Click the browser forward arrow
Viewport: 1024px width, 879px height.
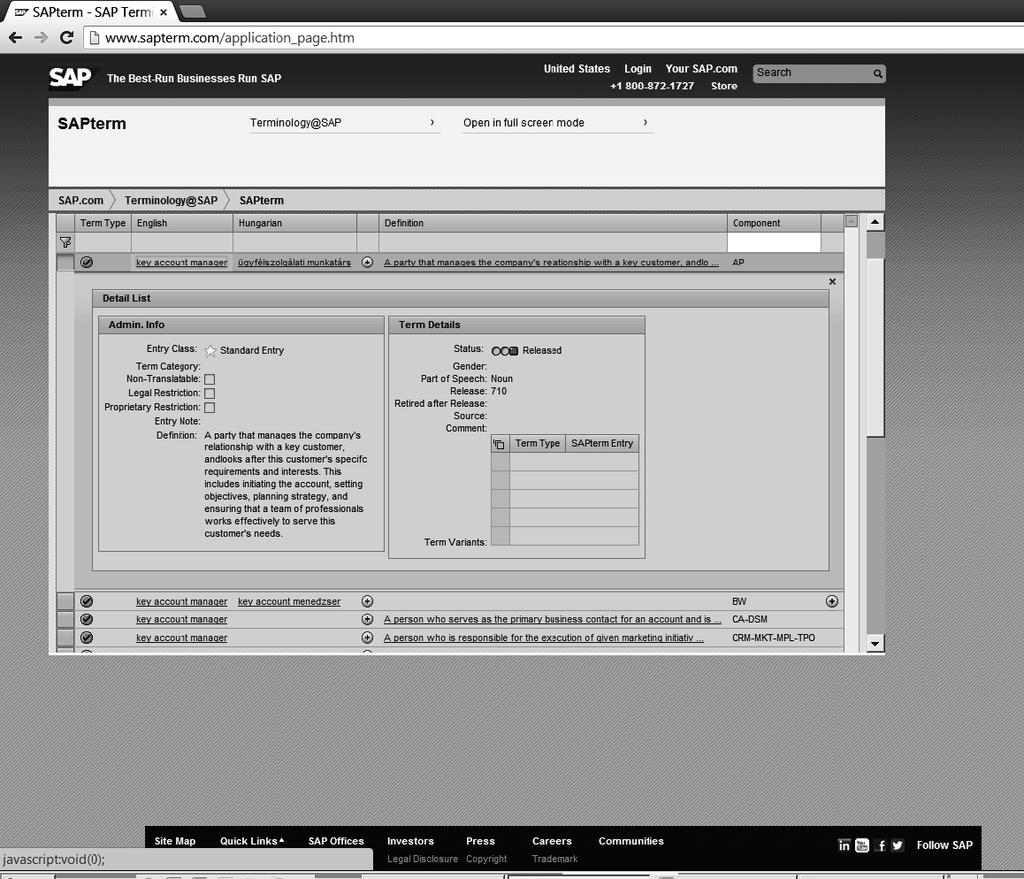coord(41,37)
